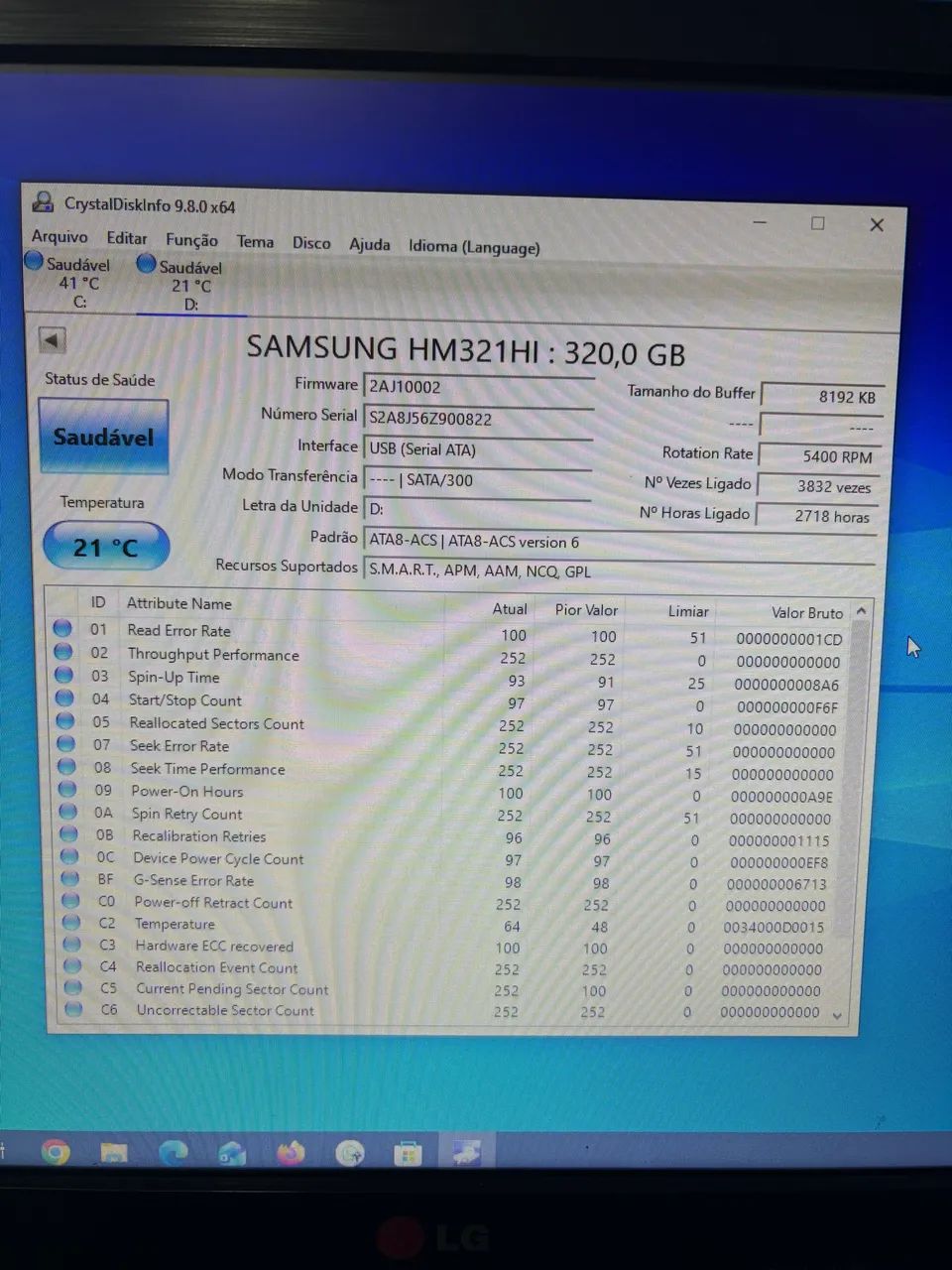The width and height of the screenshot is (952, 1270).
Task: Click status circle of Spin Retry Count
Action: [67, 811]
